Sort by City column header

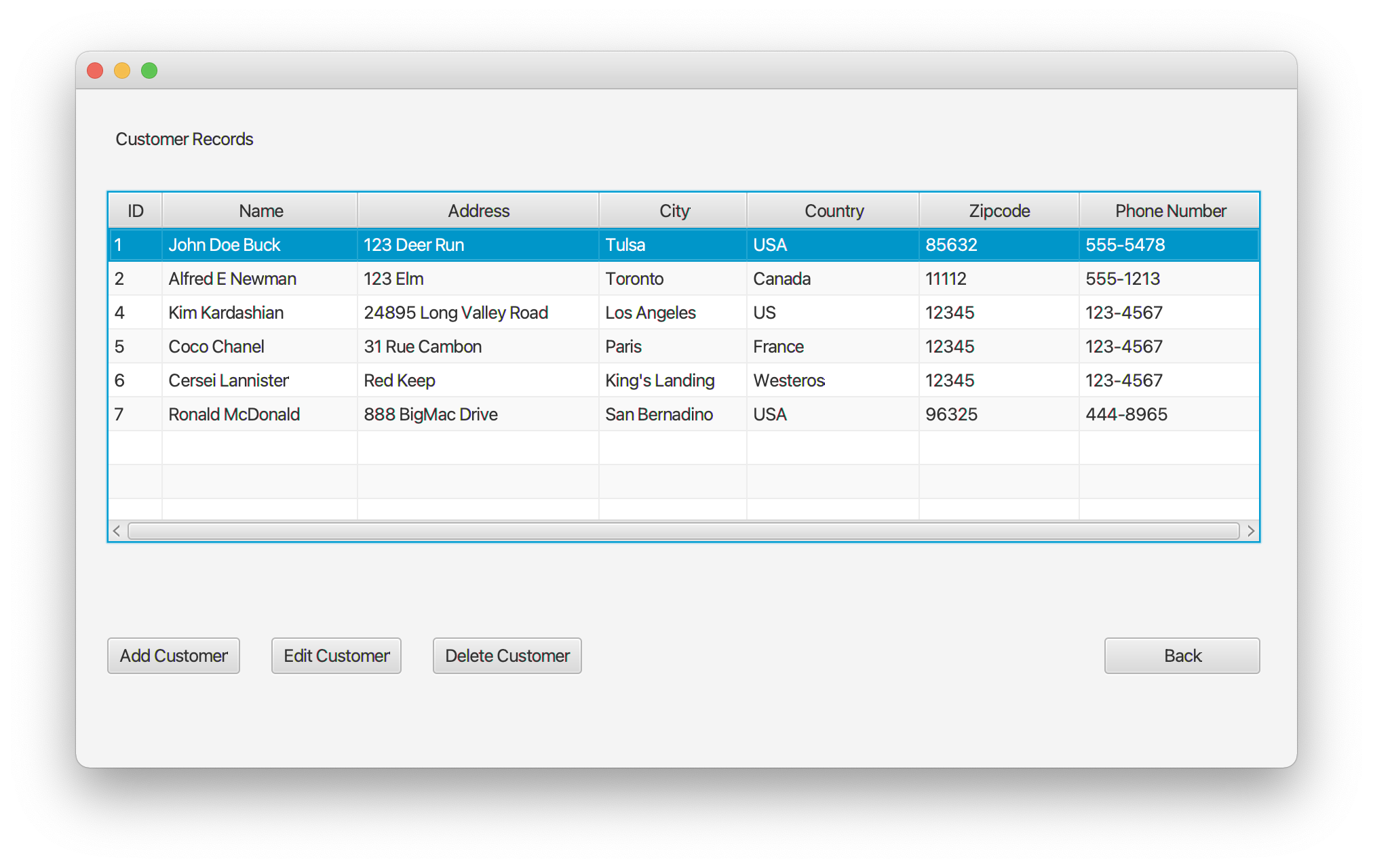674,211
